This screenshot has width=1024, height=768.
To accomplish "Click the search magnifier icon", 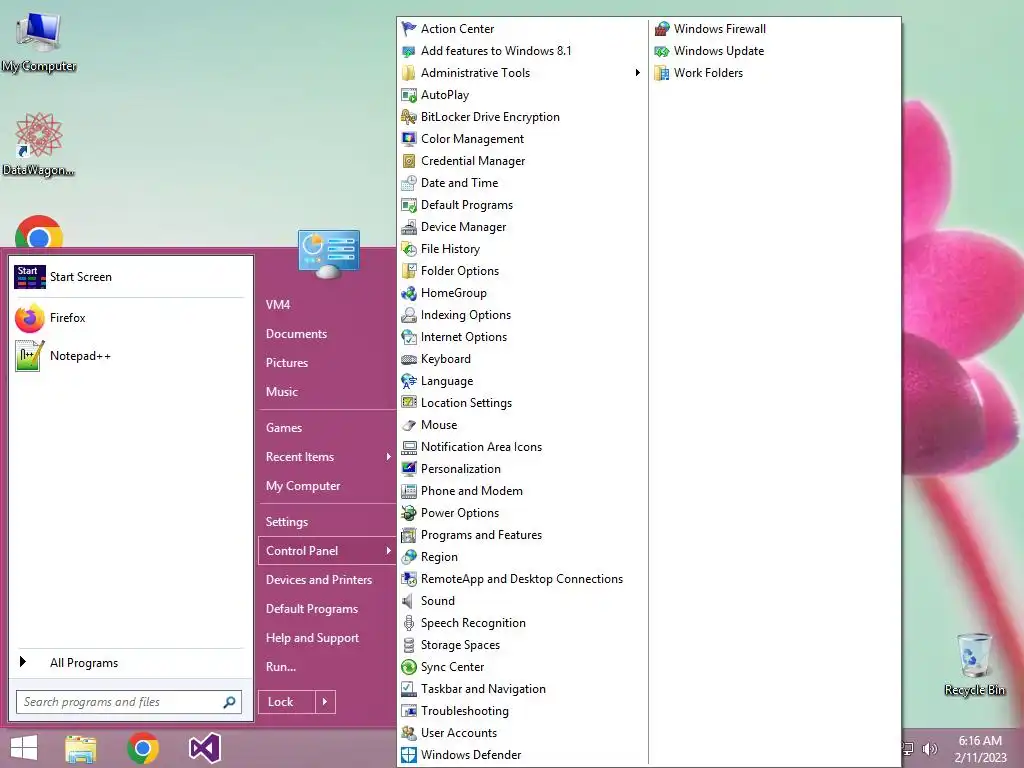I will pos(229,702).
